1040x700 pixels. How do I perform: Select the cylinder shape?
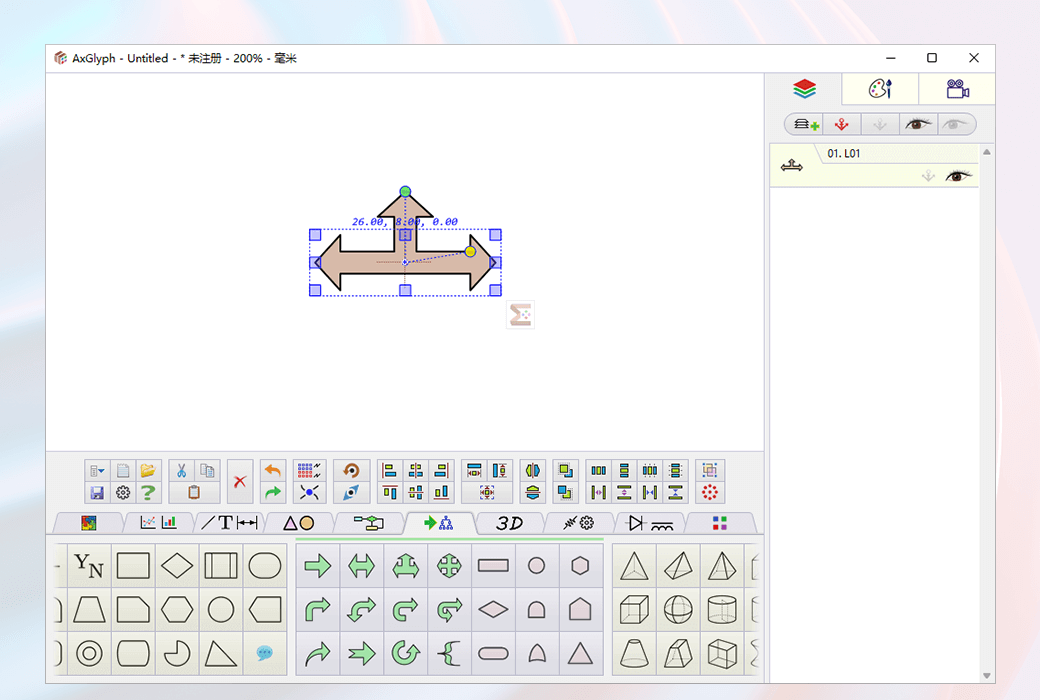point(722,610)
